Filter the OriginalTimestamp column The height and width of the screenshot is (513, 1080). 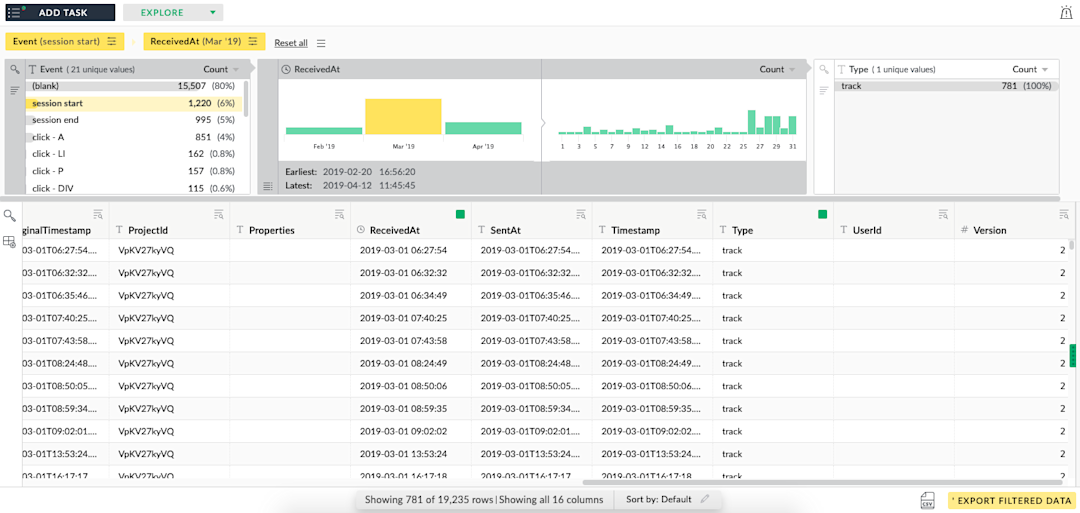[x=98, y=214]
